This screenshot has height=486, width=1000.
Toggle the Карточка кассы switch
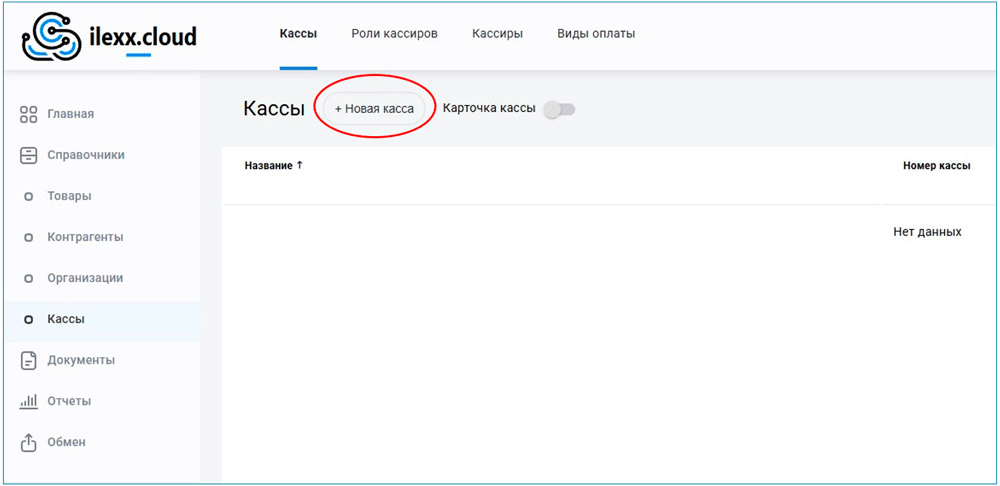pyautogui.click(x=559, y=109)
